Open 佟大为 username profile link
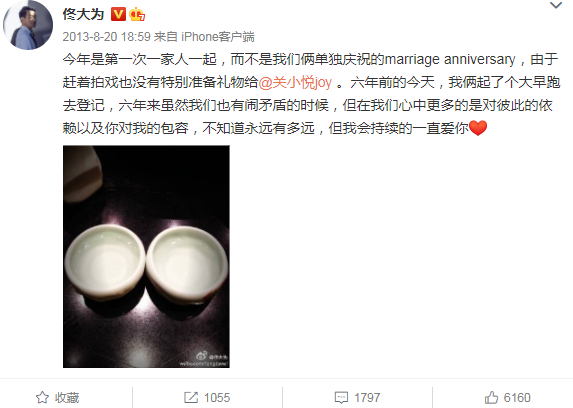Viewport: 573px width, 408px height. click(83, 14)
